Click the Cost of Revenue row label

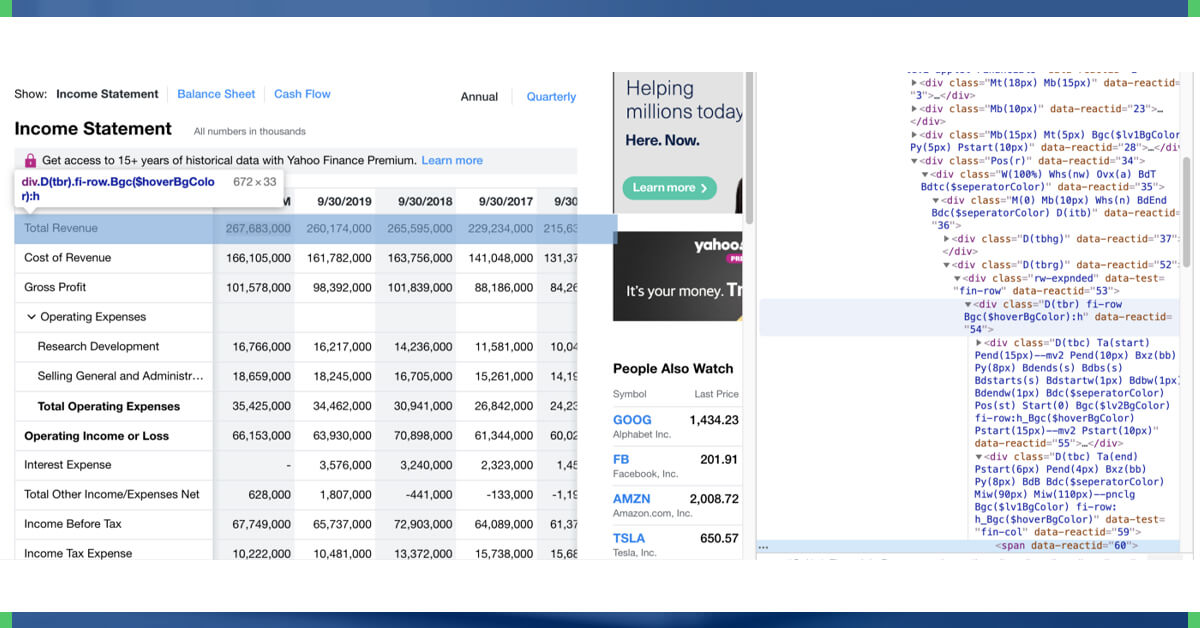coord(67,258)
